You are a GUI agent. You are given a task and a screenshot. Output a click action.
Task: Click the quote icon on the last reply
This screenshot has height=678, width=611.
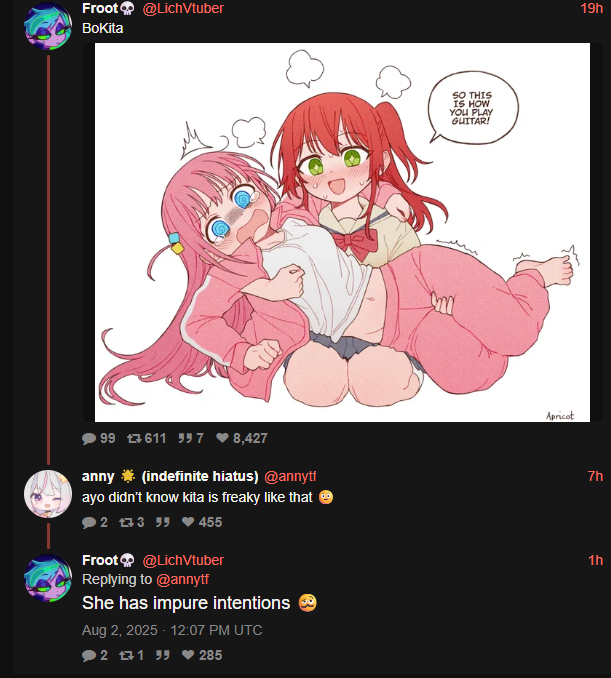pyautogui.click(x=163, y=656)
